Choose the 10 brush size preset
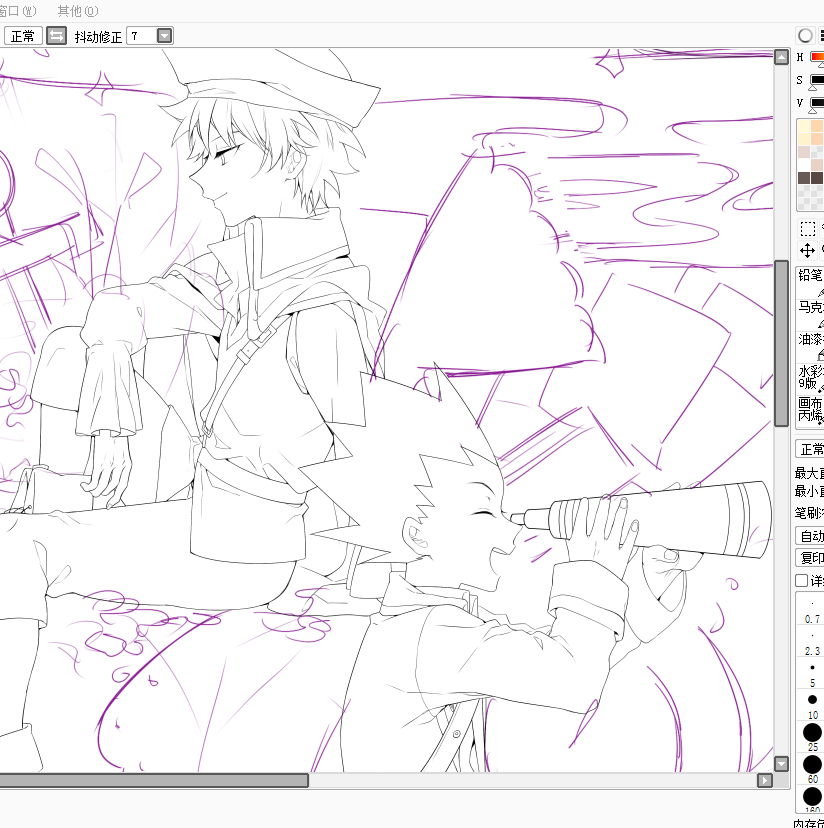Image resolution: width=824 pixels, height=828 pixels. tap(812, 705)
